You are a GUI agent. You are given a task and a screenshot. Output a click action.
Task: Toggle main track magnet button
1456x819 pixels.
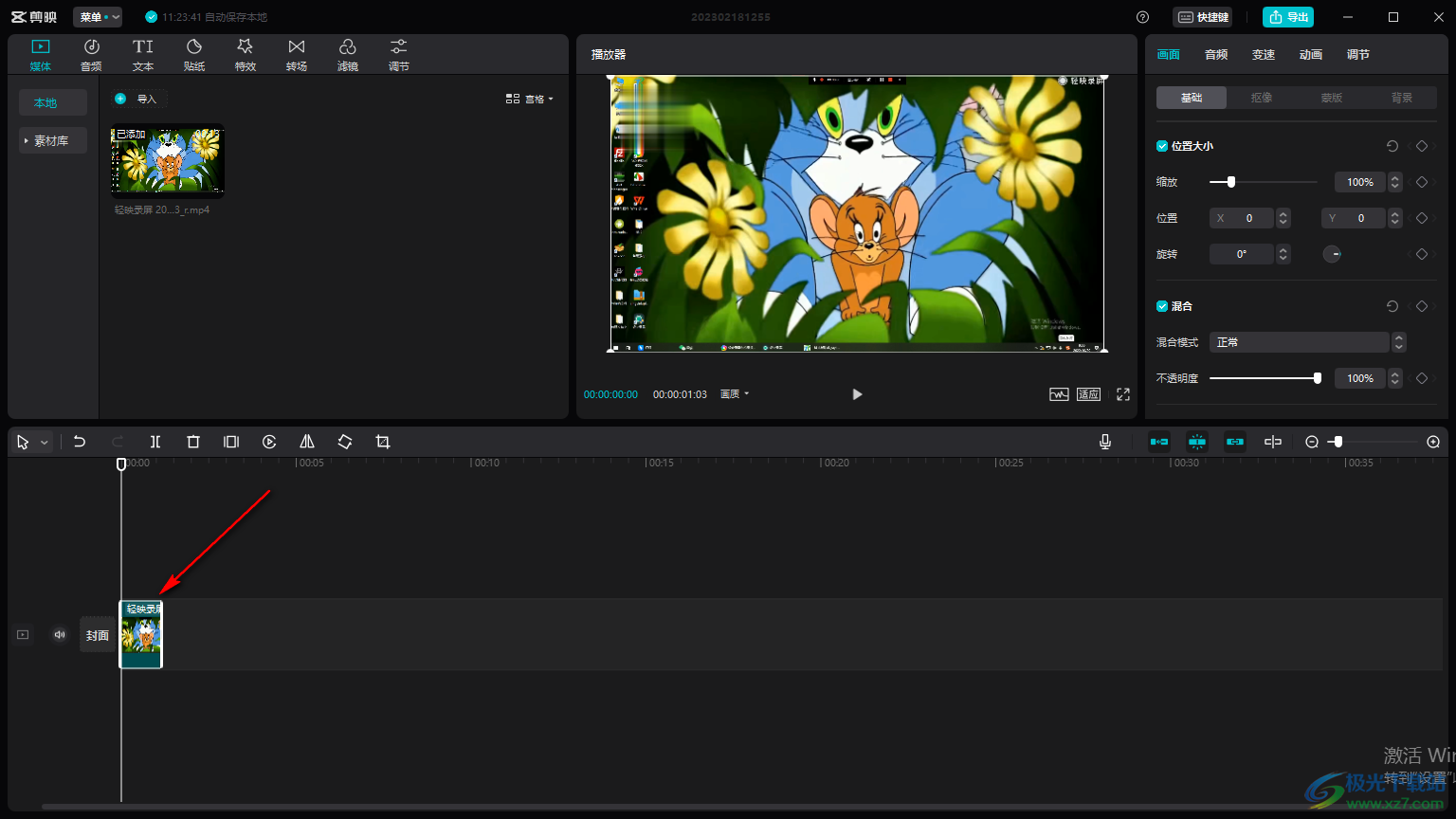1159,442
